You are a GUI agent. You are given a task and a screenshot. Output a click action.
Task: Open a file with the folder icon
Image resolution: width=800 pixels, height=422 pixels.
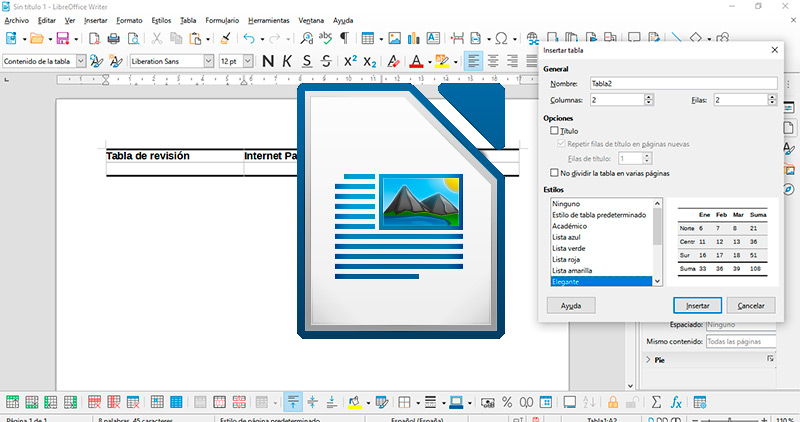click(37, 38)
